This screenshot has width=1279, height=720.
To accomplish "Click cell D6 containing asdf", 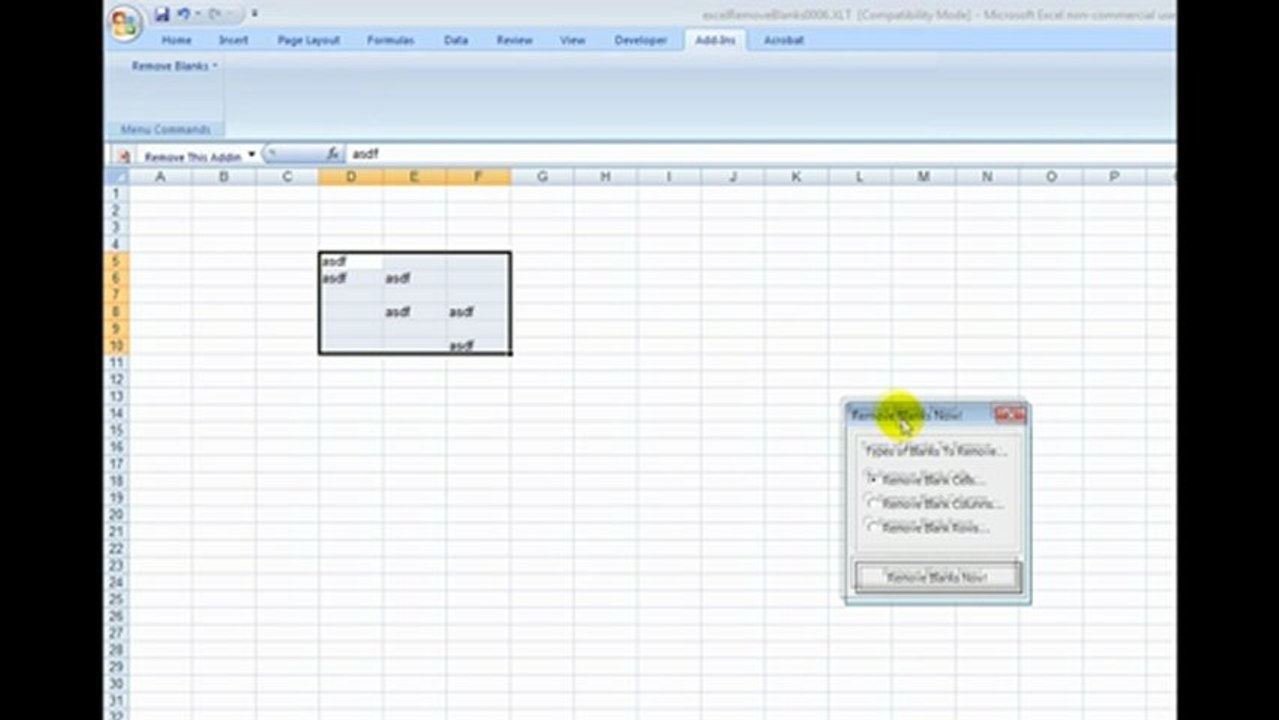I will point(351,278).
